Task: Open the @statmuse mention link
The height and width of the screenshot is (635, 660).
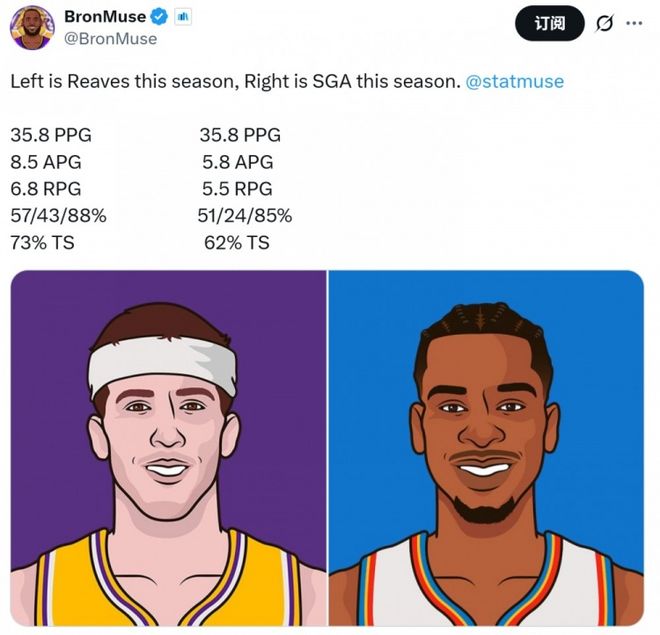Action: tap(514, 81)
